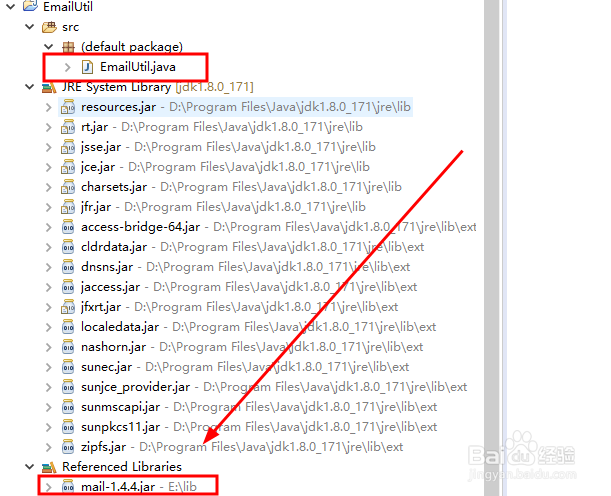Click the cldrdata.jar jar icon

pos(68,247)
